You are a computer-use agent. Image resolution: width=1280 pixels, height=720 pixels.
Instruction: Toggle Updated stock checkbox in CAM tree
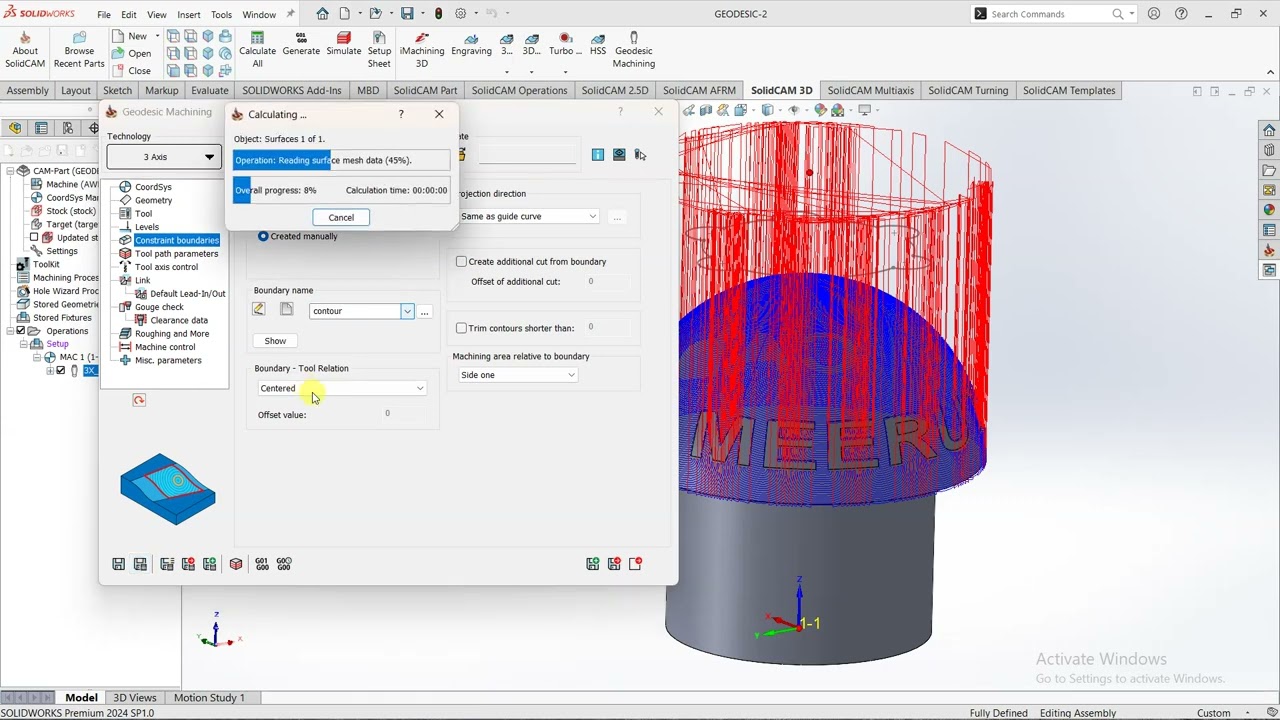[34, 238]
